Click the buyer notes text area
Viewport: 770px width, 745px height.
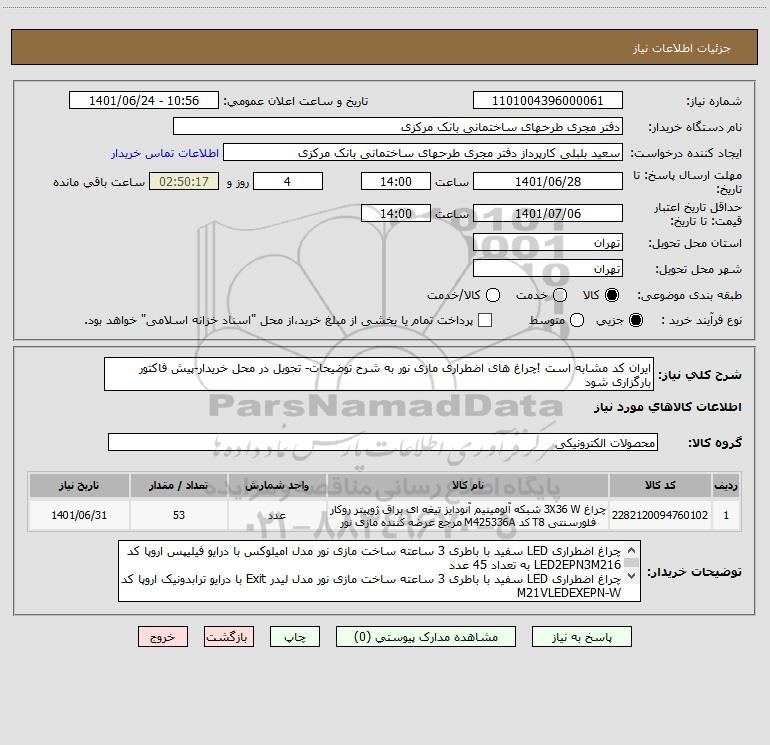[x=379, y=571]
